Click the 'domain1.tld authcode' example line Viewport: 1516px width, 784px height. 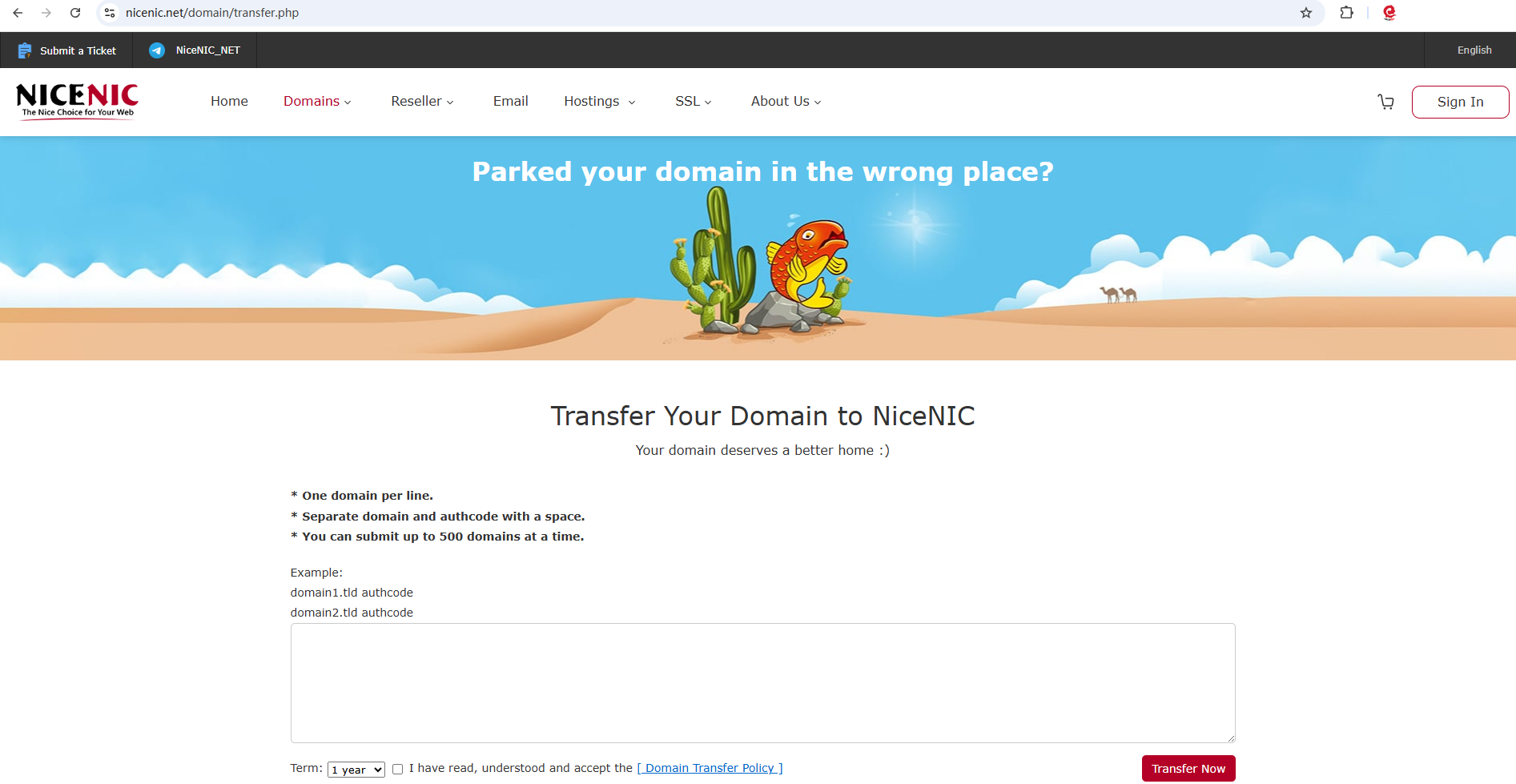pyautogui.click(x=352, y=593)
